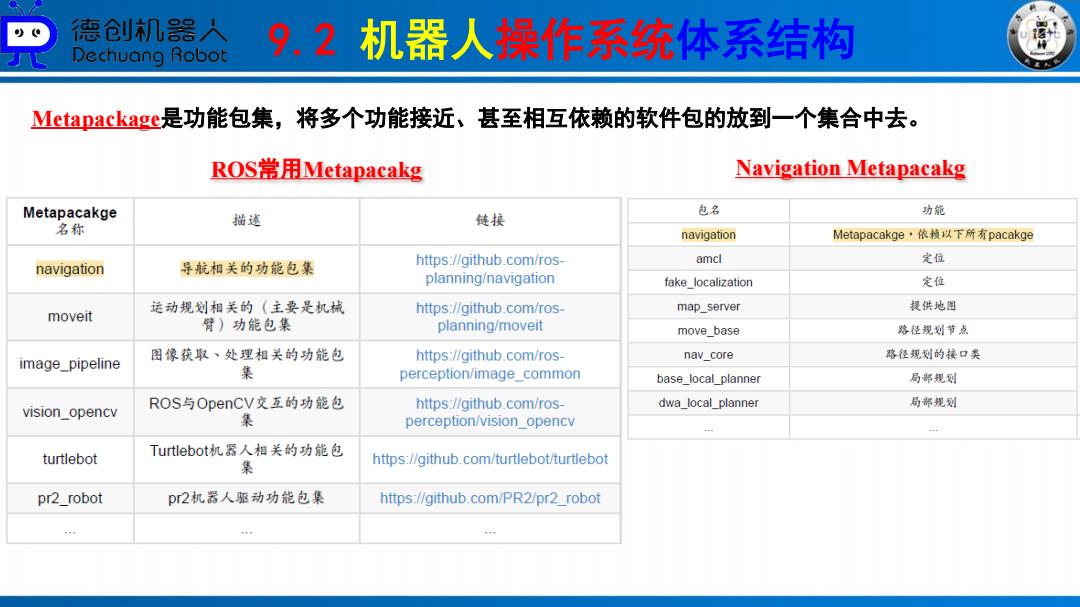Click 定位 in the amcl row

click(x=933, y=258)
